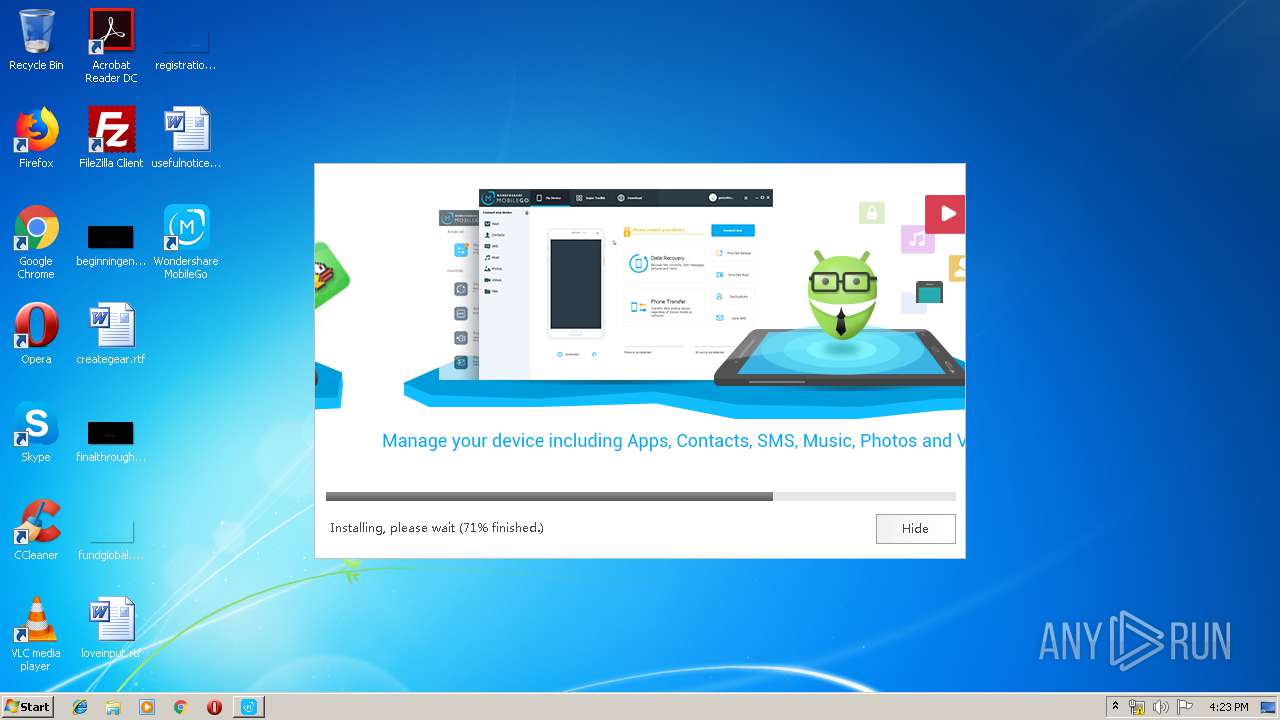
Task: Launch Opera from the desktop
Action: click(x=36, y=334)
